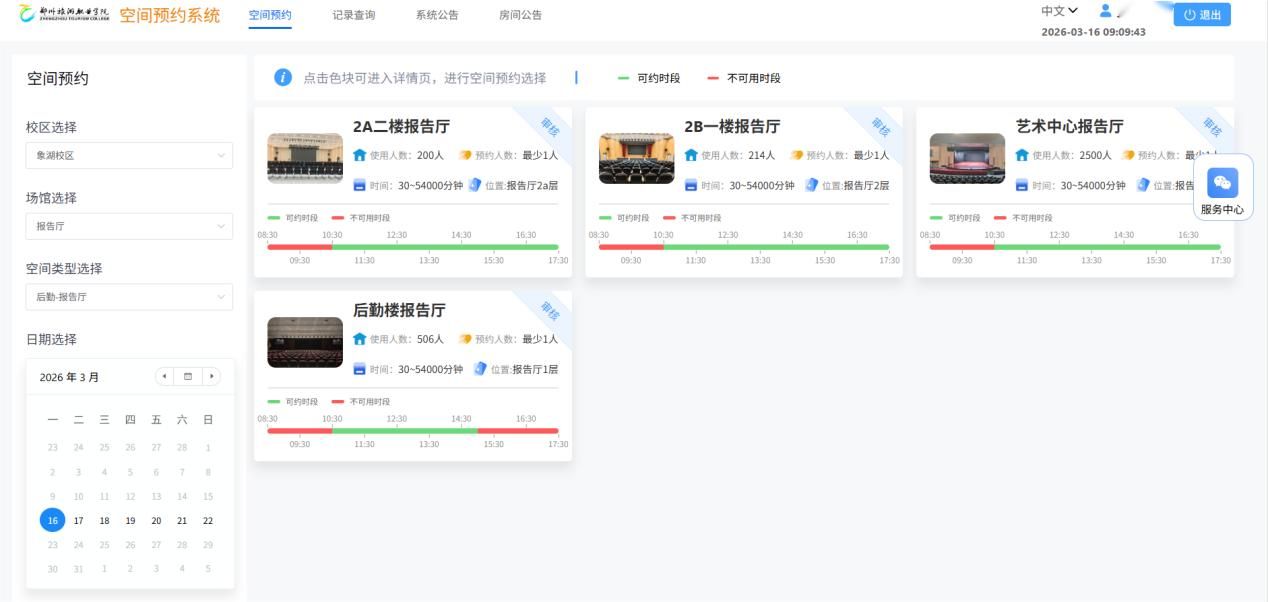This screenshot has width=1268, height=602.
Task: Click green available time bar of 2A二楼报告厅
Action: (445, 247)
